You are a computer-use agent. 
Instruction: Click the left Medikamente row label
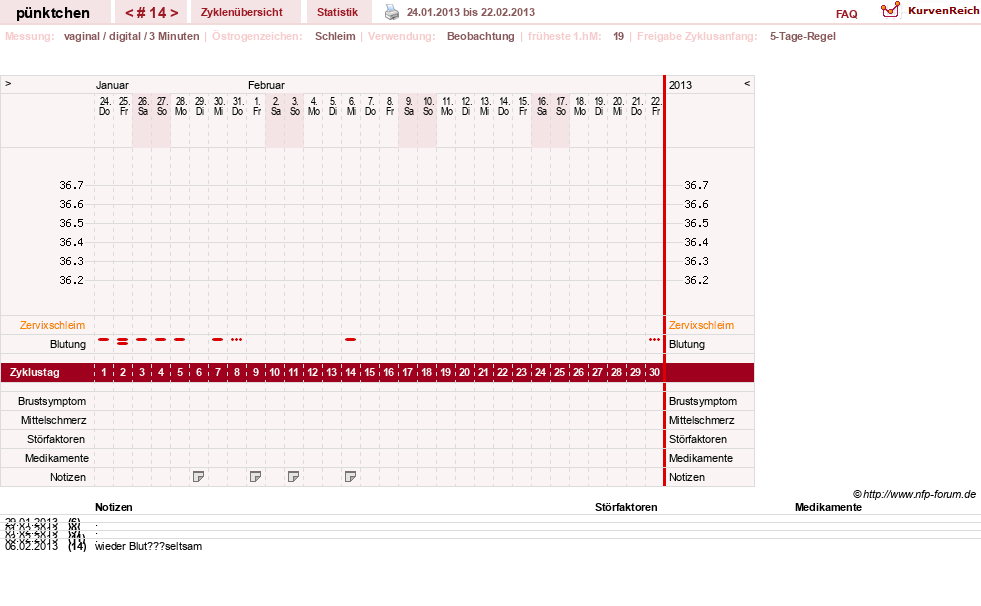pos(57,458)
